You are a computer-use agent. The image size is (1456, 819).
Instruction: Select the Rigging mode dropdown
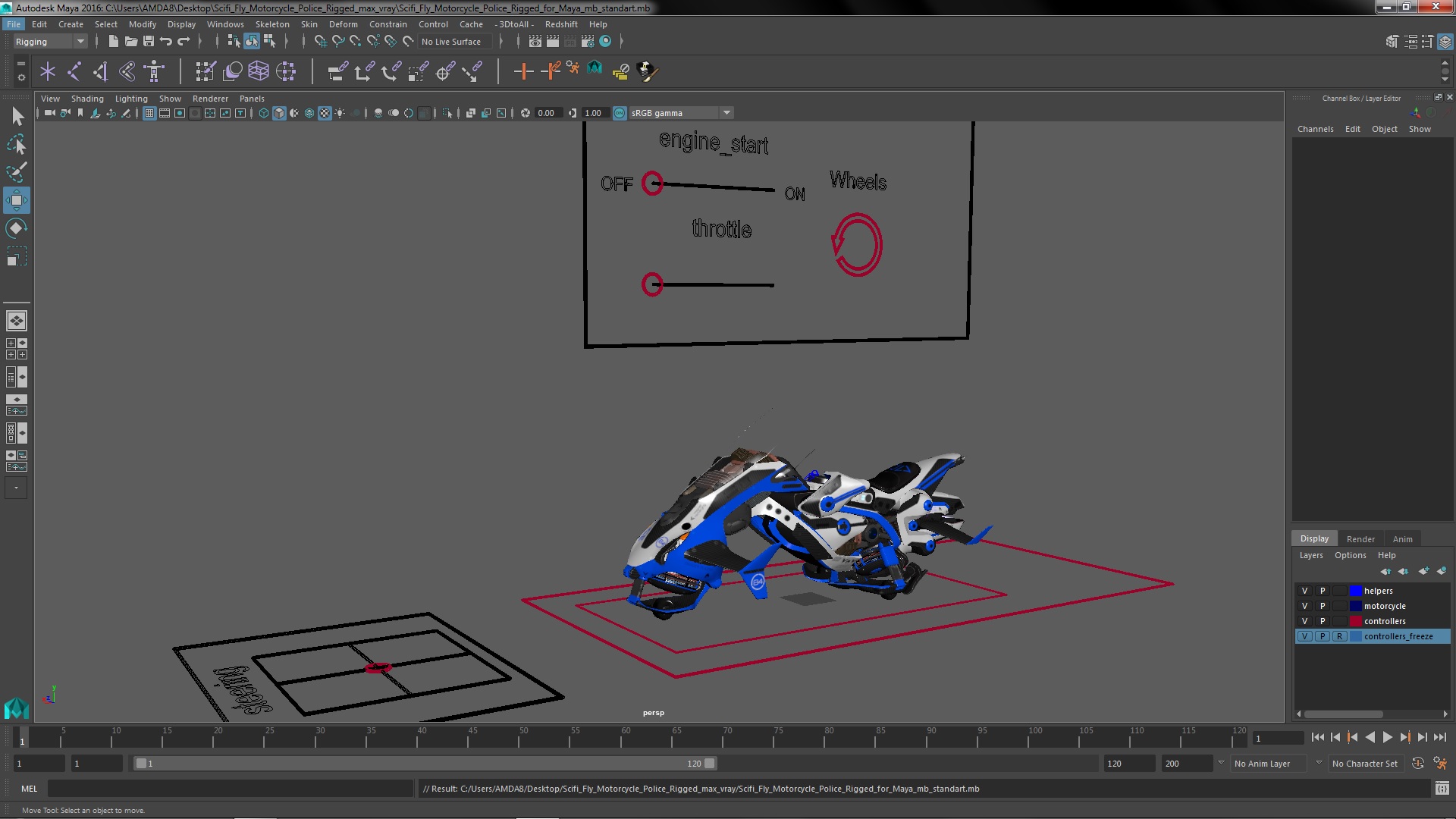[x=48, y=41]
